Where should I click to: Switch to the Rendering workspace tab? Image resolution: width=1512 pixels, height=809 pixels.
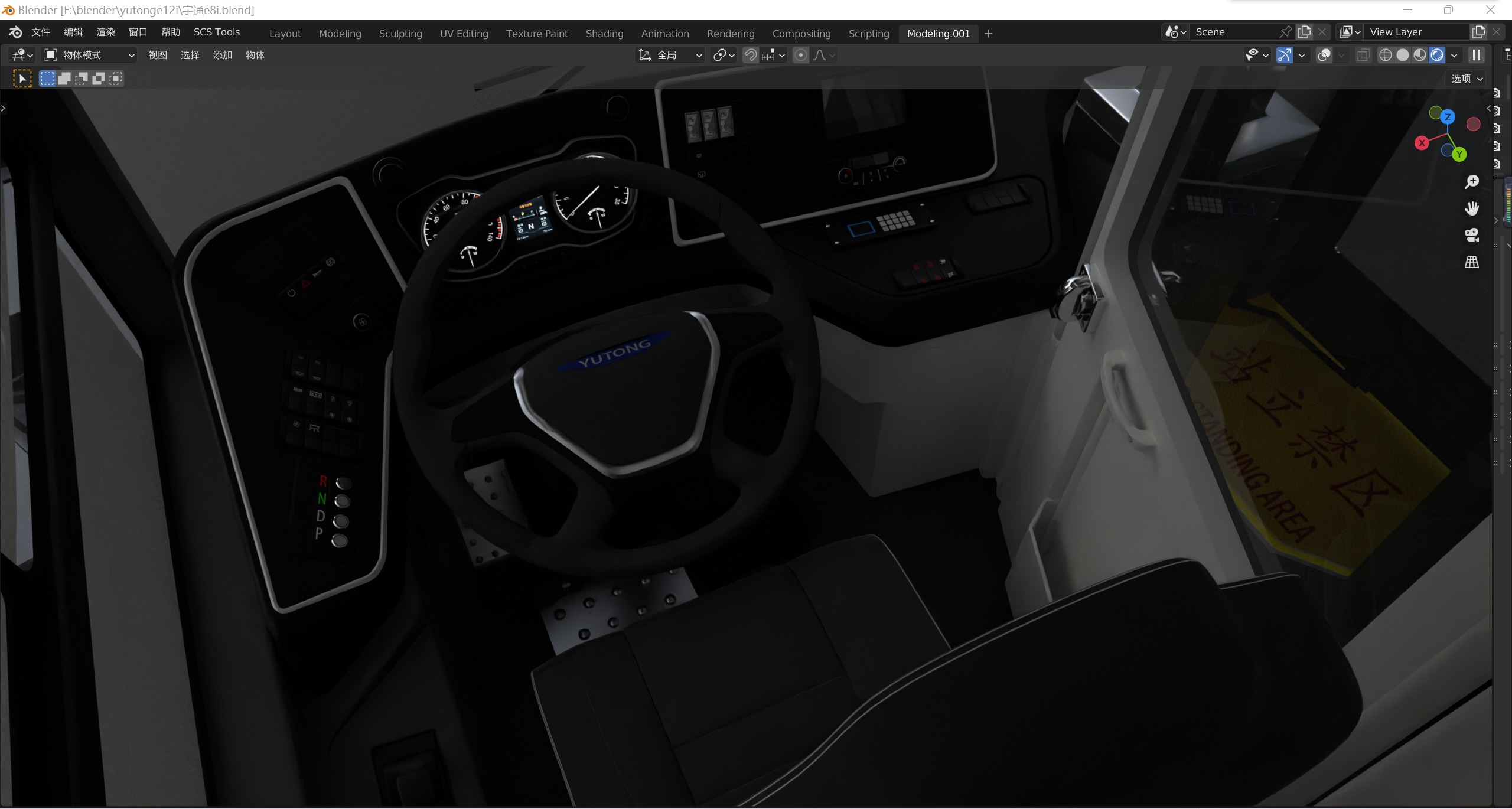(731, 34)
